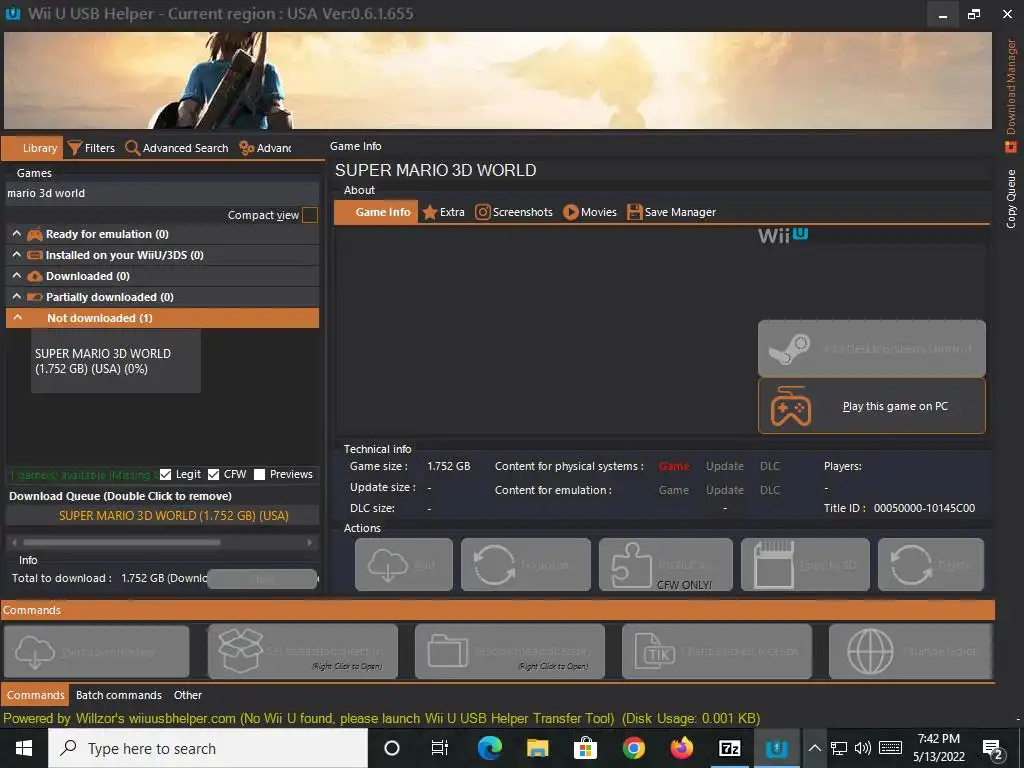This screenshot has width=1024, height=768.
Task: Click the Game size 1.752 GB value
Action: pyautogui.click(x=449, y=466)
